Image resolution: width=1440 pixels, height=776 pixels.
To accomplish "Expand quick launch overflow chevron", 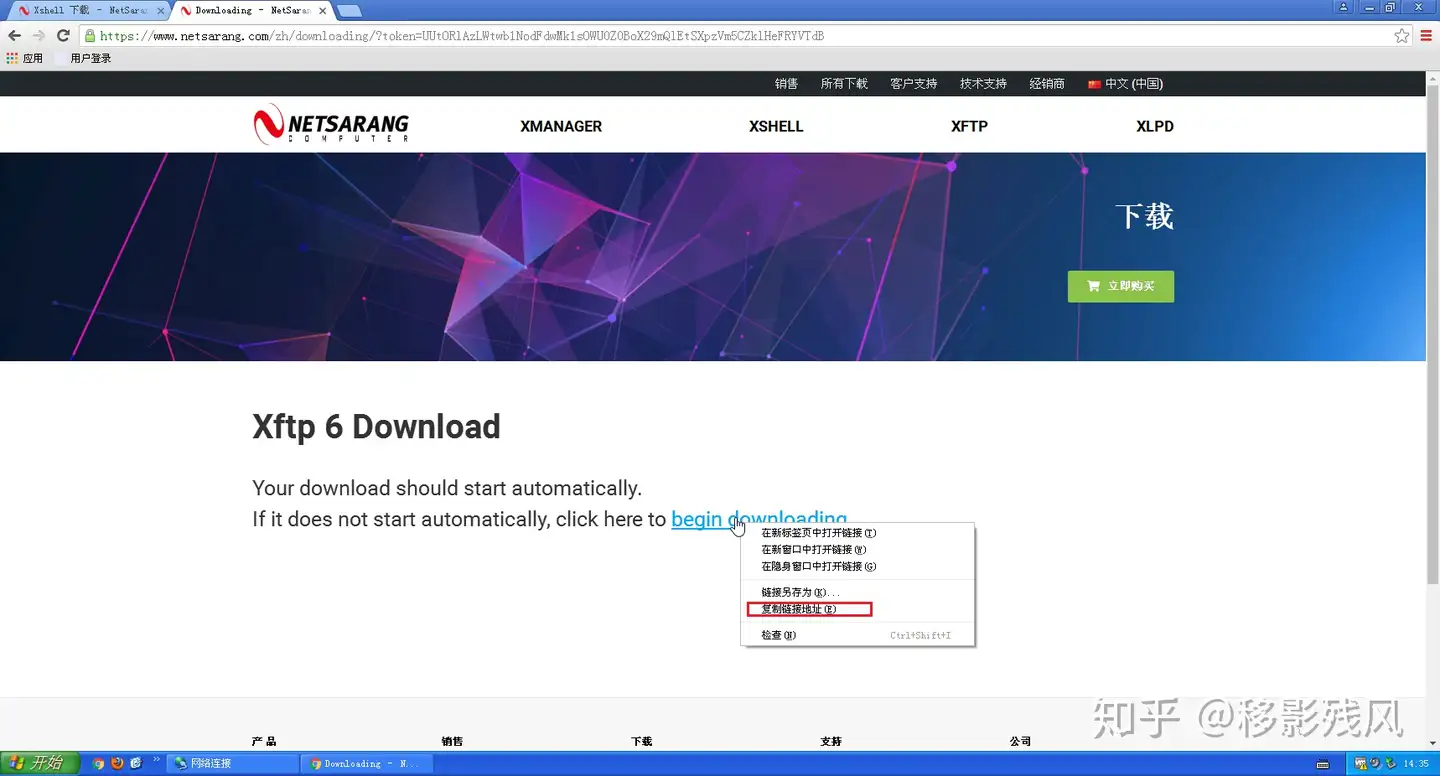I will pos(157,760).
